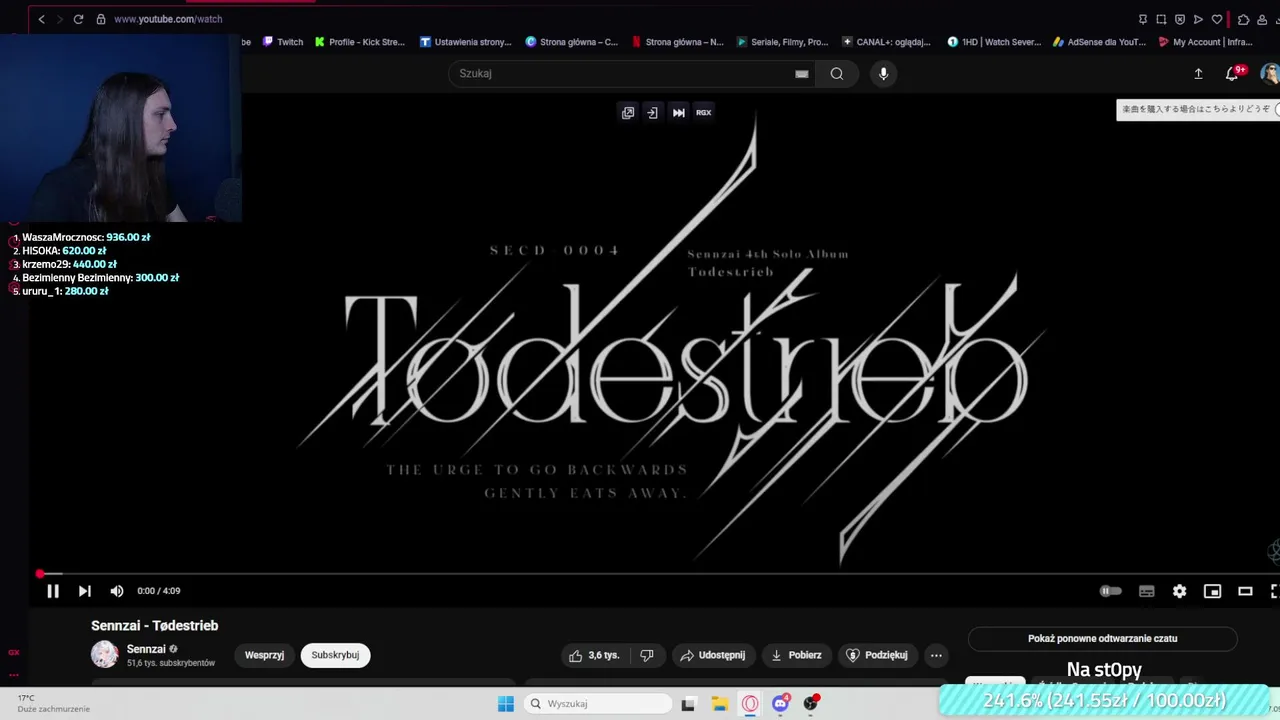This screenshot has height=720, width=1280.
Task: Enter fullscreen mode
Action: (1275, 591)
